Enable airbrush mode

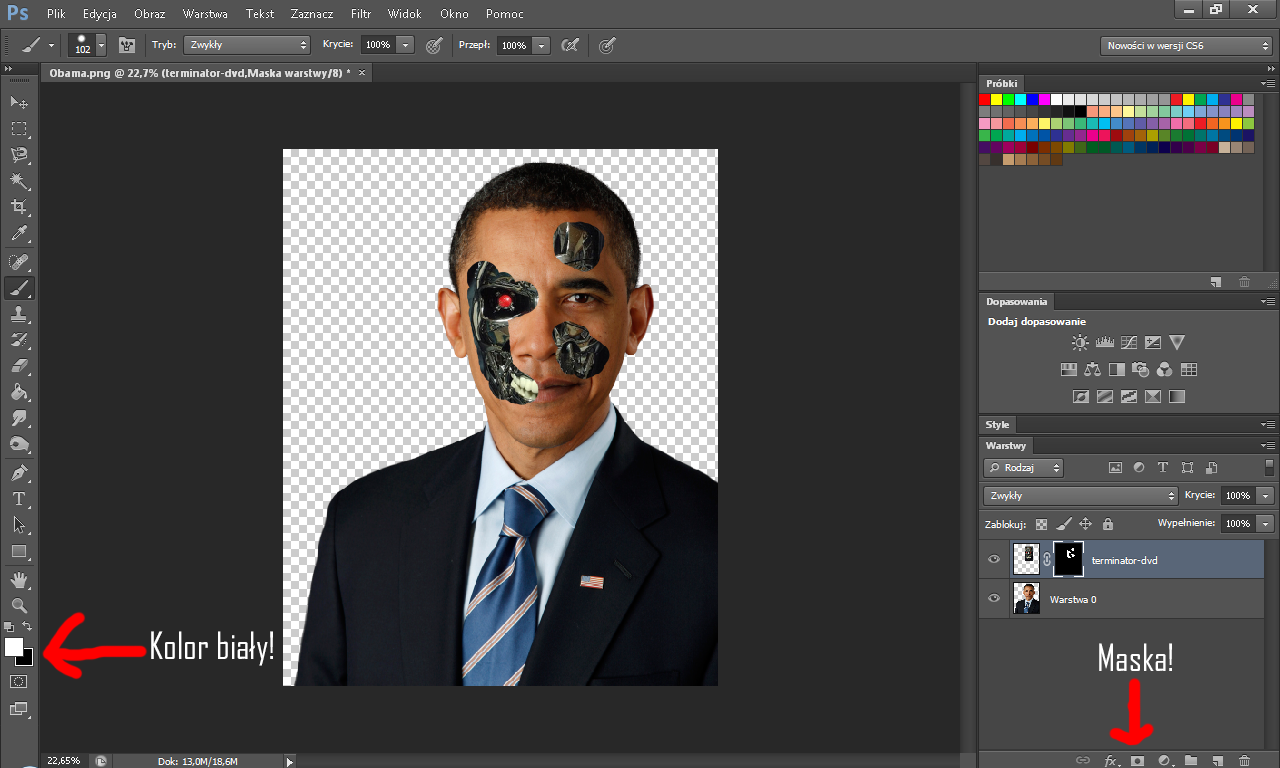570,45
